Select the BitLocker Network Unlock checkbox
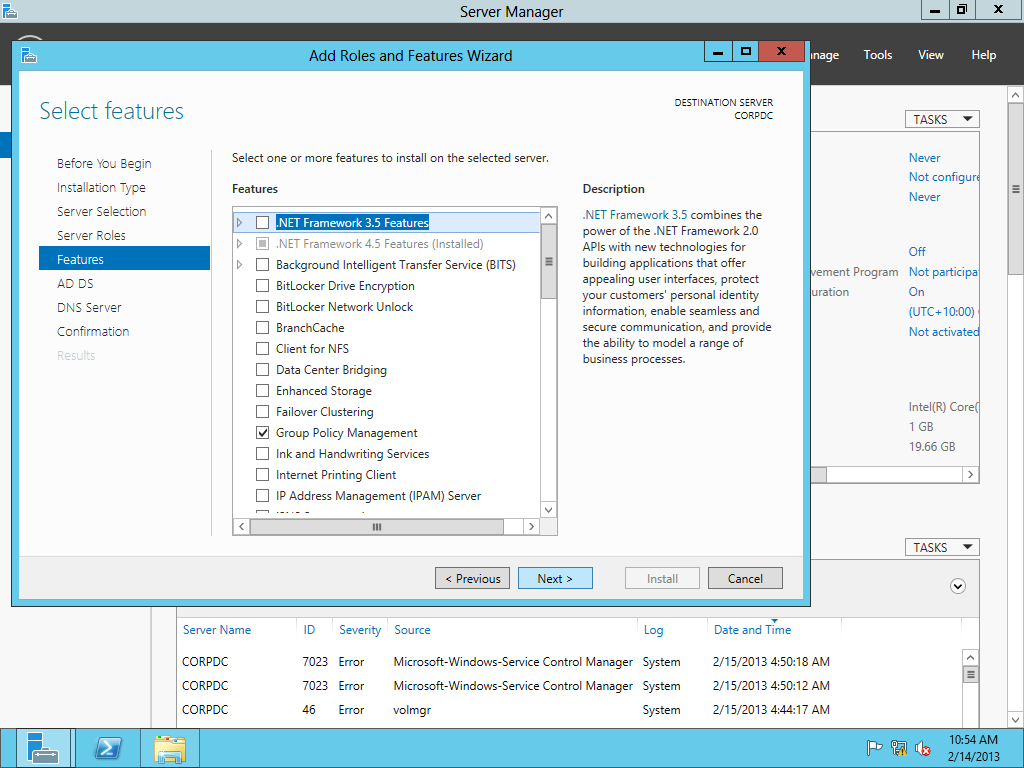Screen dimensions: 1024x768 click(263, 306)
